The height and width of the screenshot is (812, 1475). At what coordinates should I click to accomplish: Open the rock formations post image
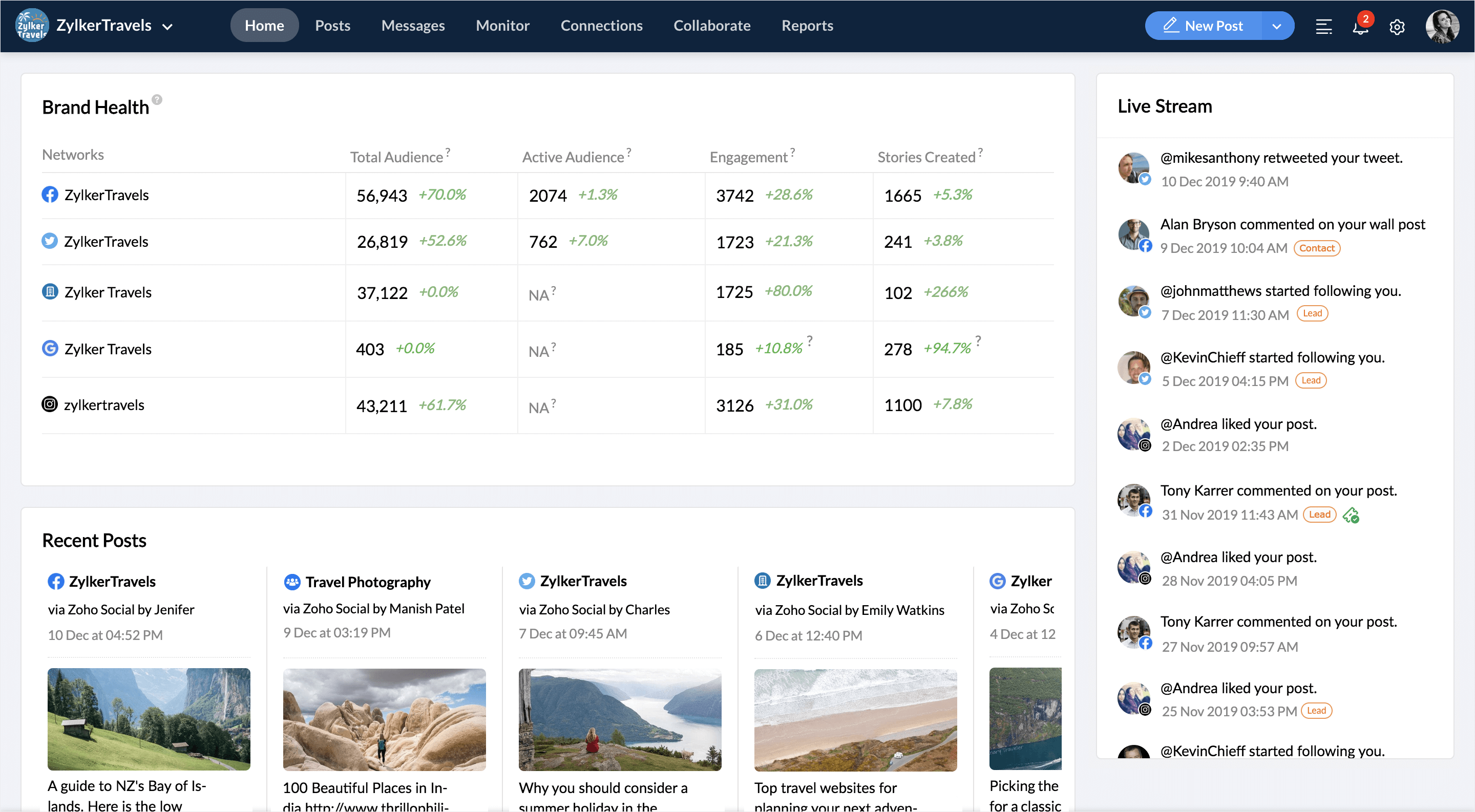click(384, 719)
